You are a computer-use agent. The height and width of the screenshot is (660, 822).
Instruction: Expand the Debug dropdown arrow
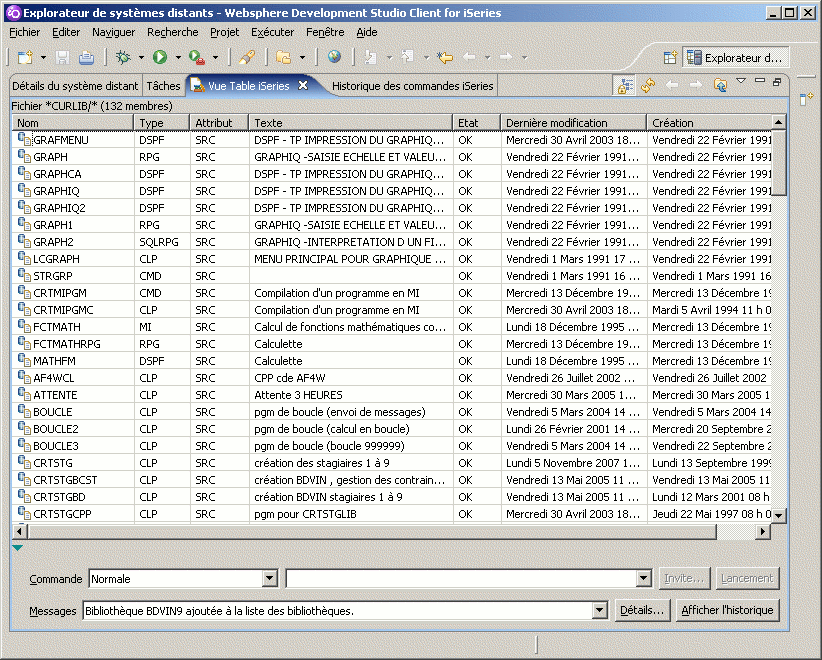(141, 57)
